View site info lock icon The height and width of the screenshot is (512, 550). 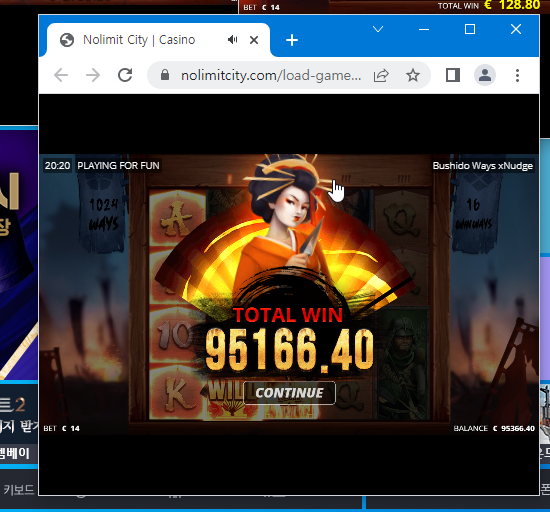coord(165,75)
